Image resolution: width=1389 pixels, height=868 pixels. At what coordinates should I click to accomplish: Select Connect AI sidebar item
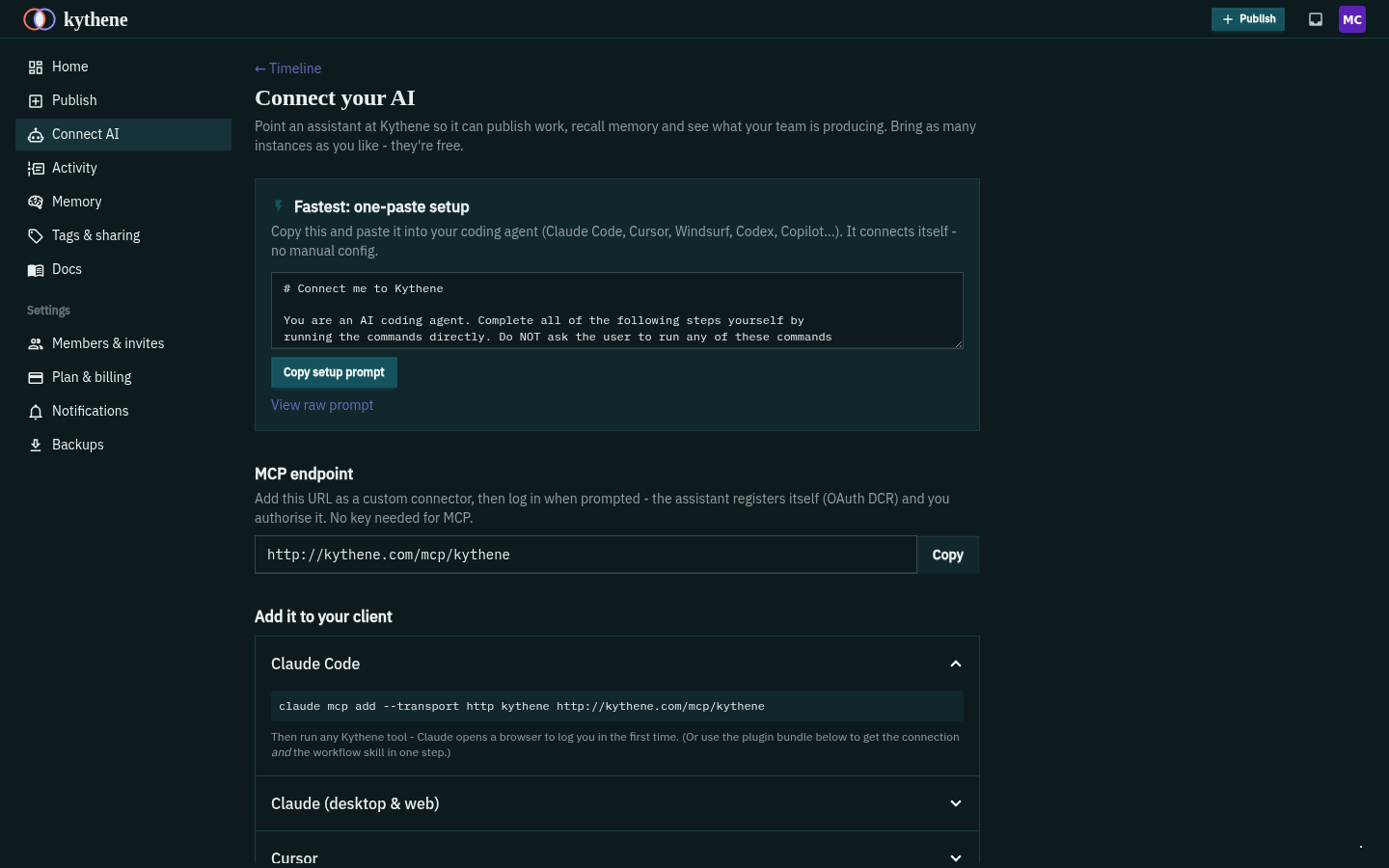123,134
